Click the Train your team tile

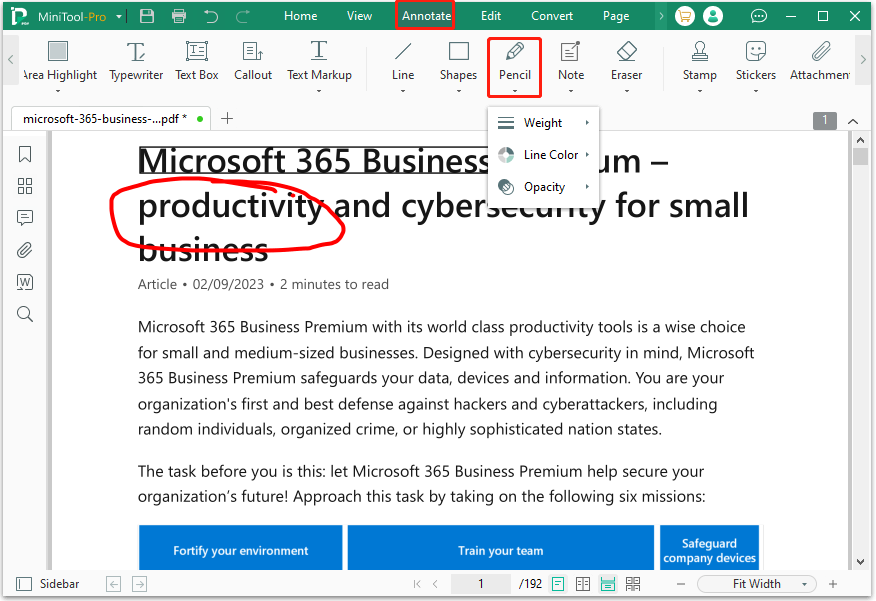pos(501,548)
